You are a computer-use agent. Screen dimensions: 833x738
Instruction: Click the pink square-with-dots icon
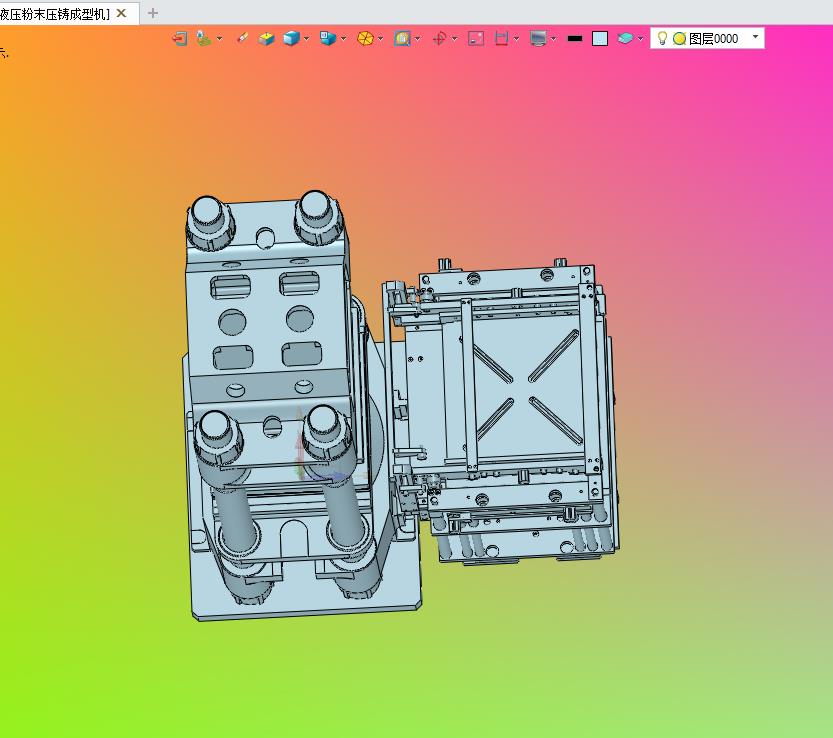[x=476, y=39]
